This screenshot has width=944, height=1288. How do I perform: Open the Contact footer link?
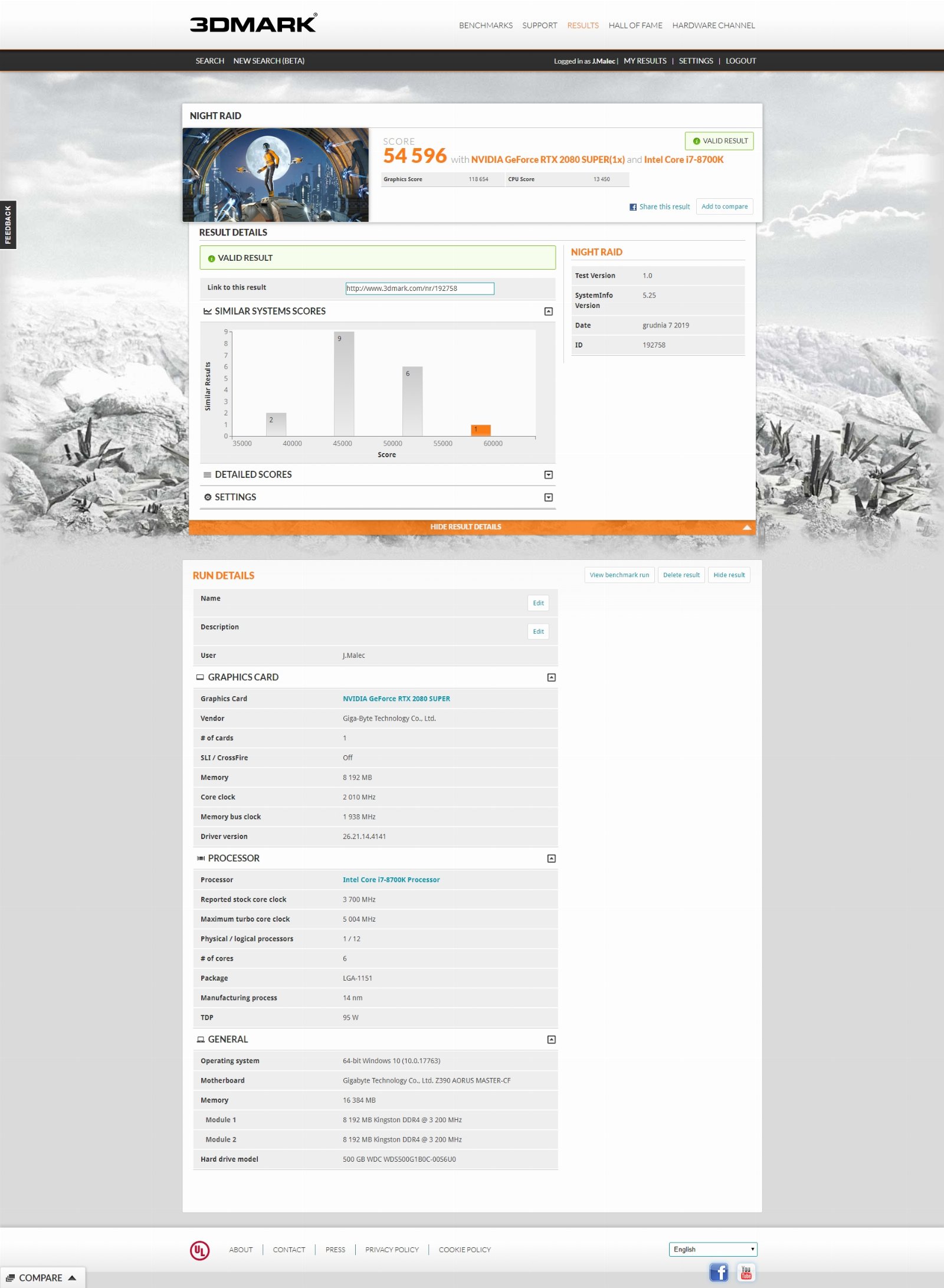[x=289, y=1250]
